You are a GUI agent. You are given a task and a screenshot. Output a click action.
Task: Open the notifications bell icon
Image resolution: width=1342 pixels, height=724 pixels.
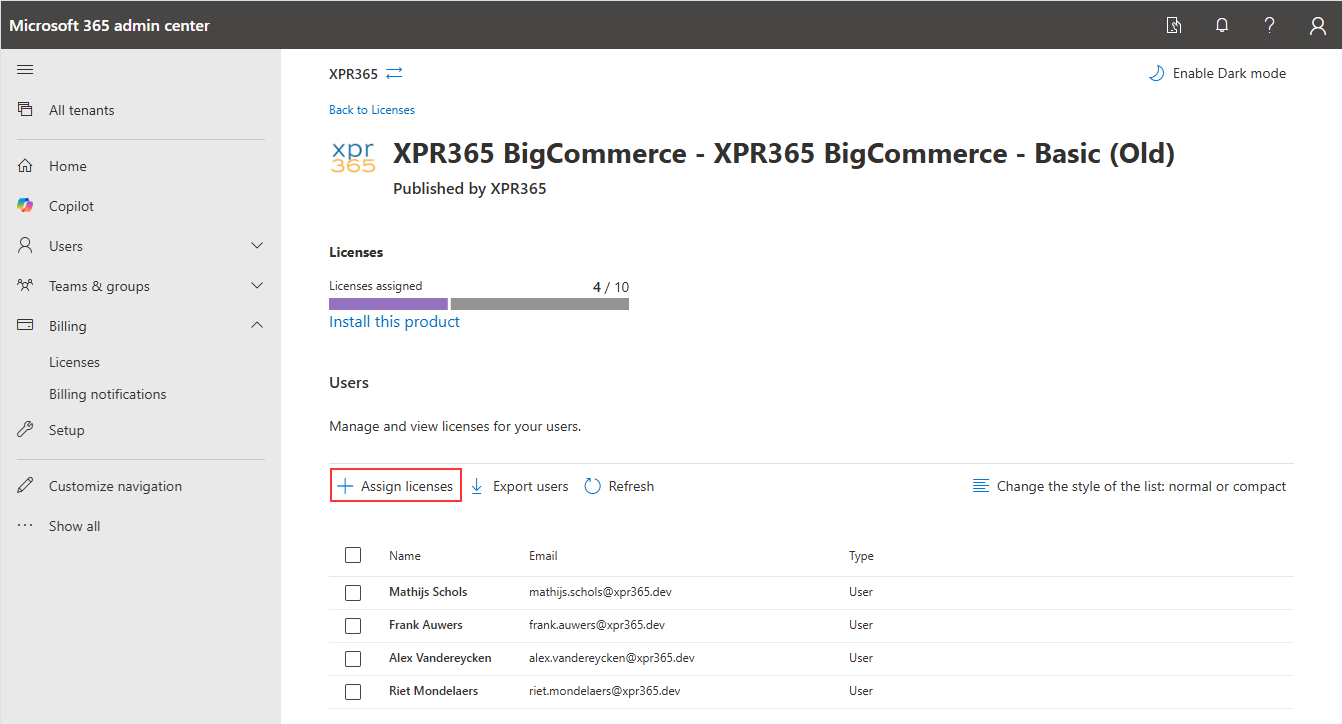(1222, 26)
